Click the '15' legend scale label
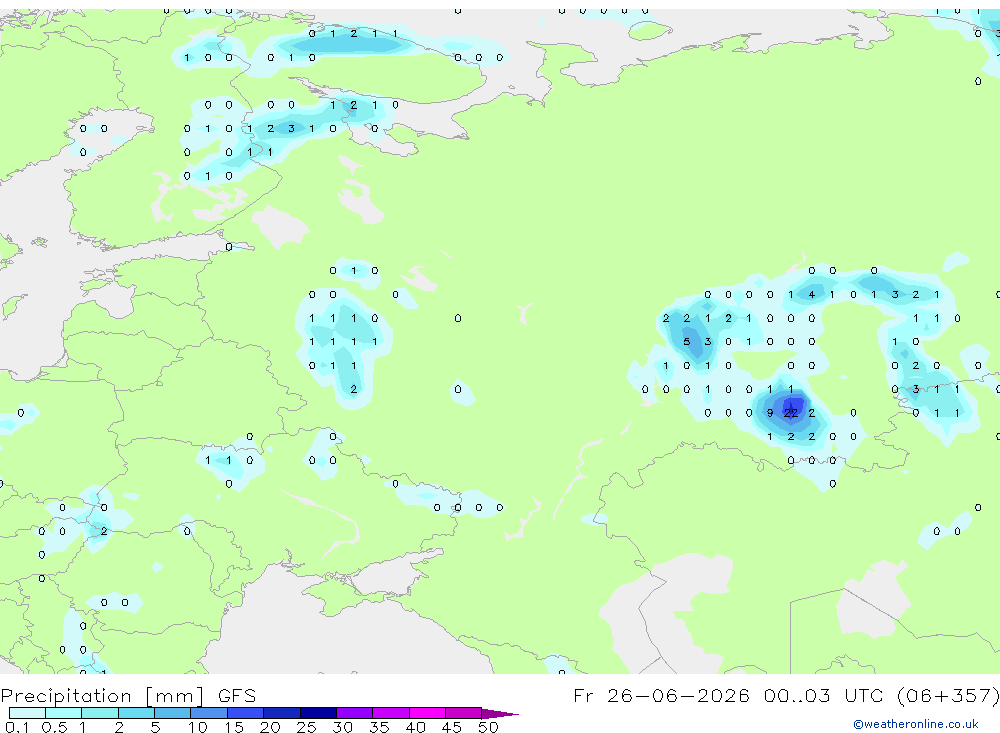 point(233,727)
